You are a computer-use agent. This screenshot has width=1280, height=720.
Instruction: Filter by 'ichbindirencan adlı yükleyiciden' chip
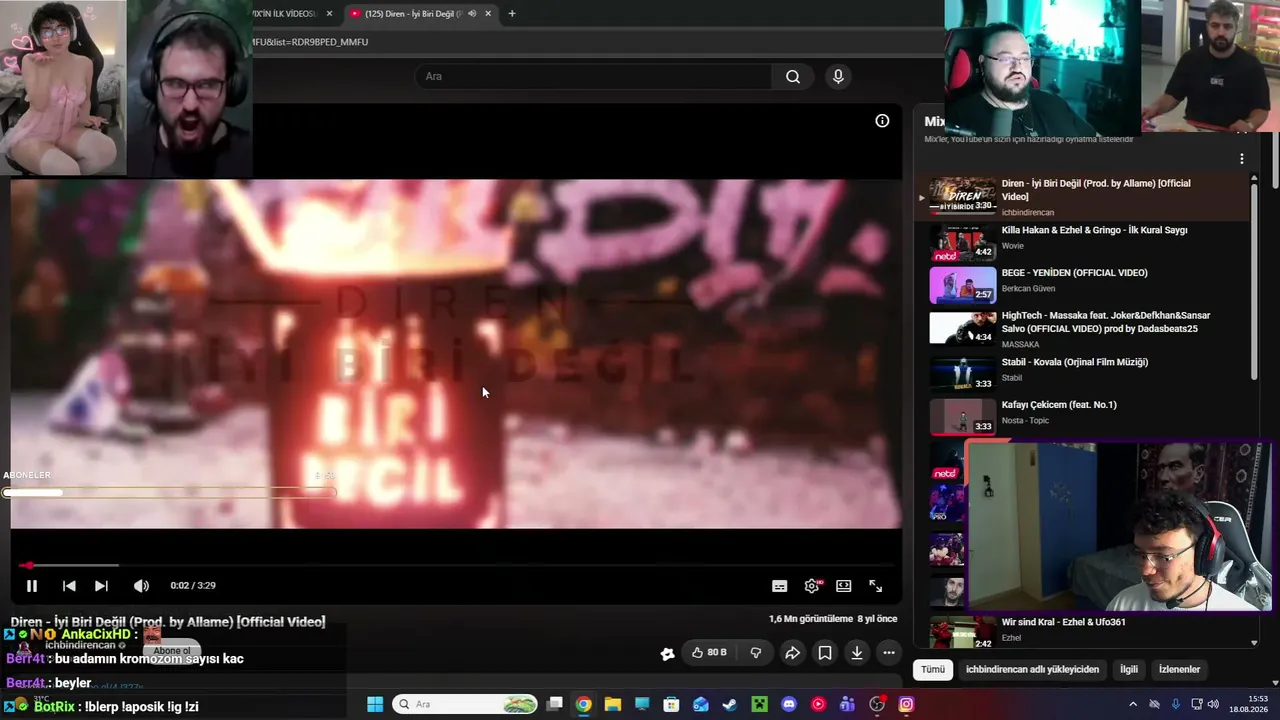(x=1032, y=669)
